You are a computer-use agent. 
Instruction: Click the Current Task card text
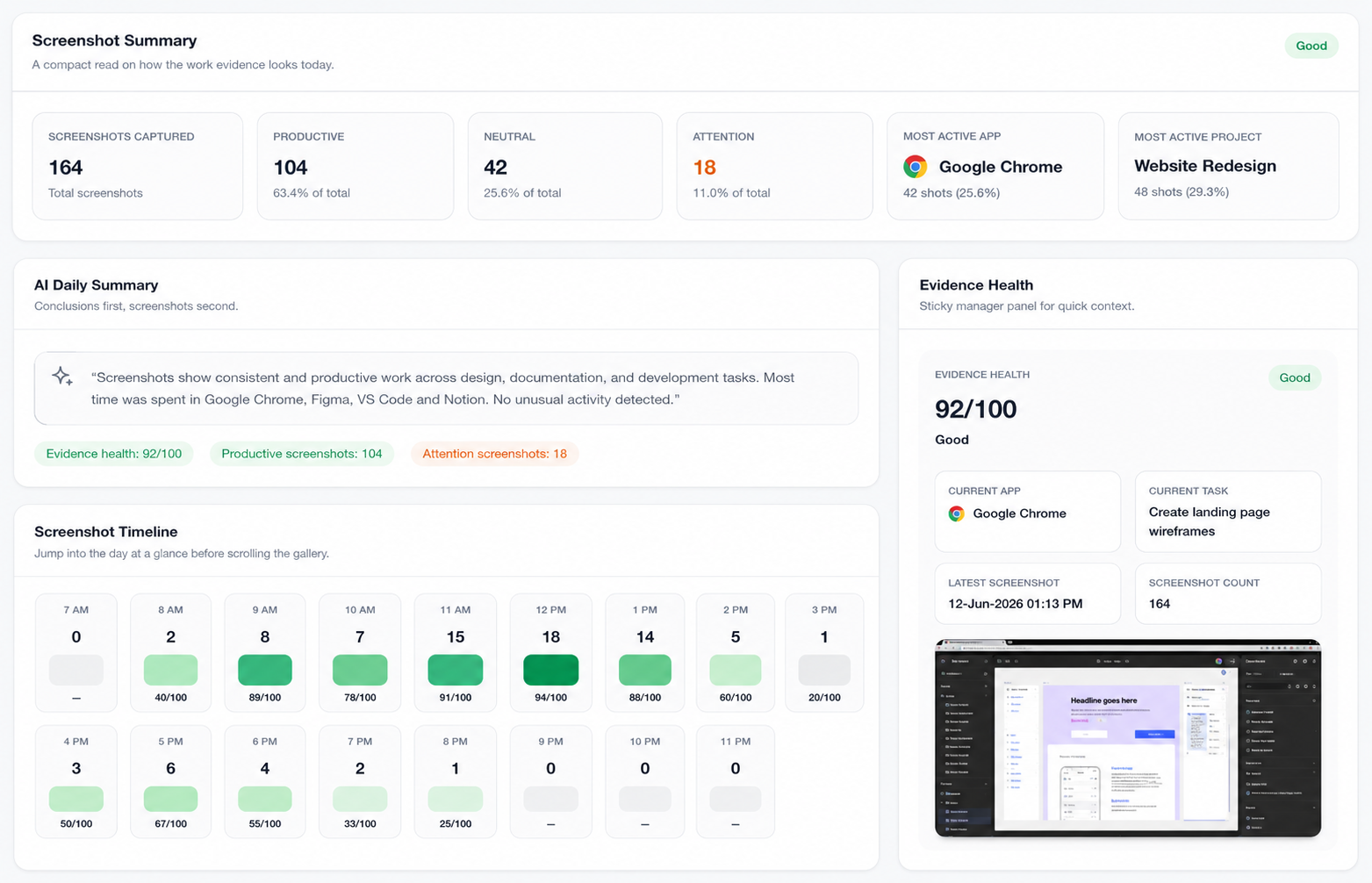1210,521
